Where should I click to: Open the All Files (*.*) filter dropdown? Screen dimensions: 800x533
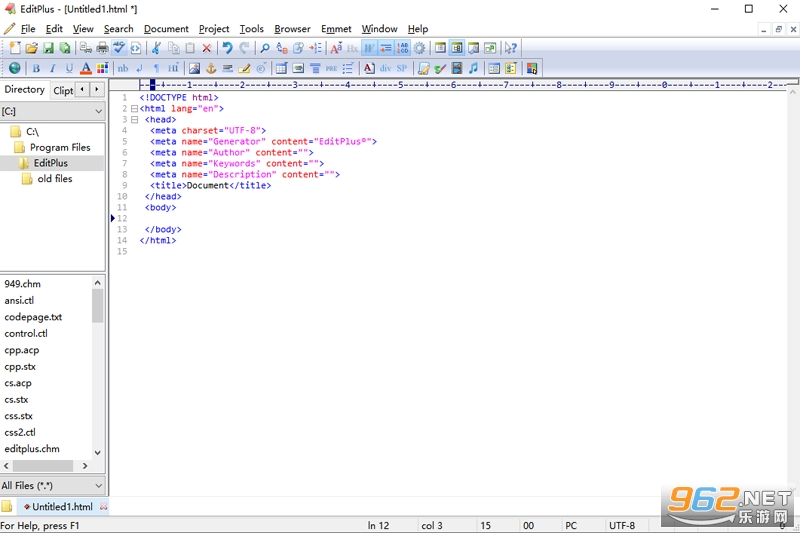point(53,486)
